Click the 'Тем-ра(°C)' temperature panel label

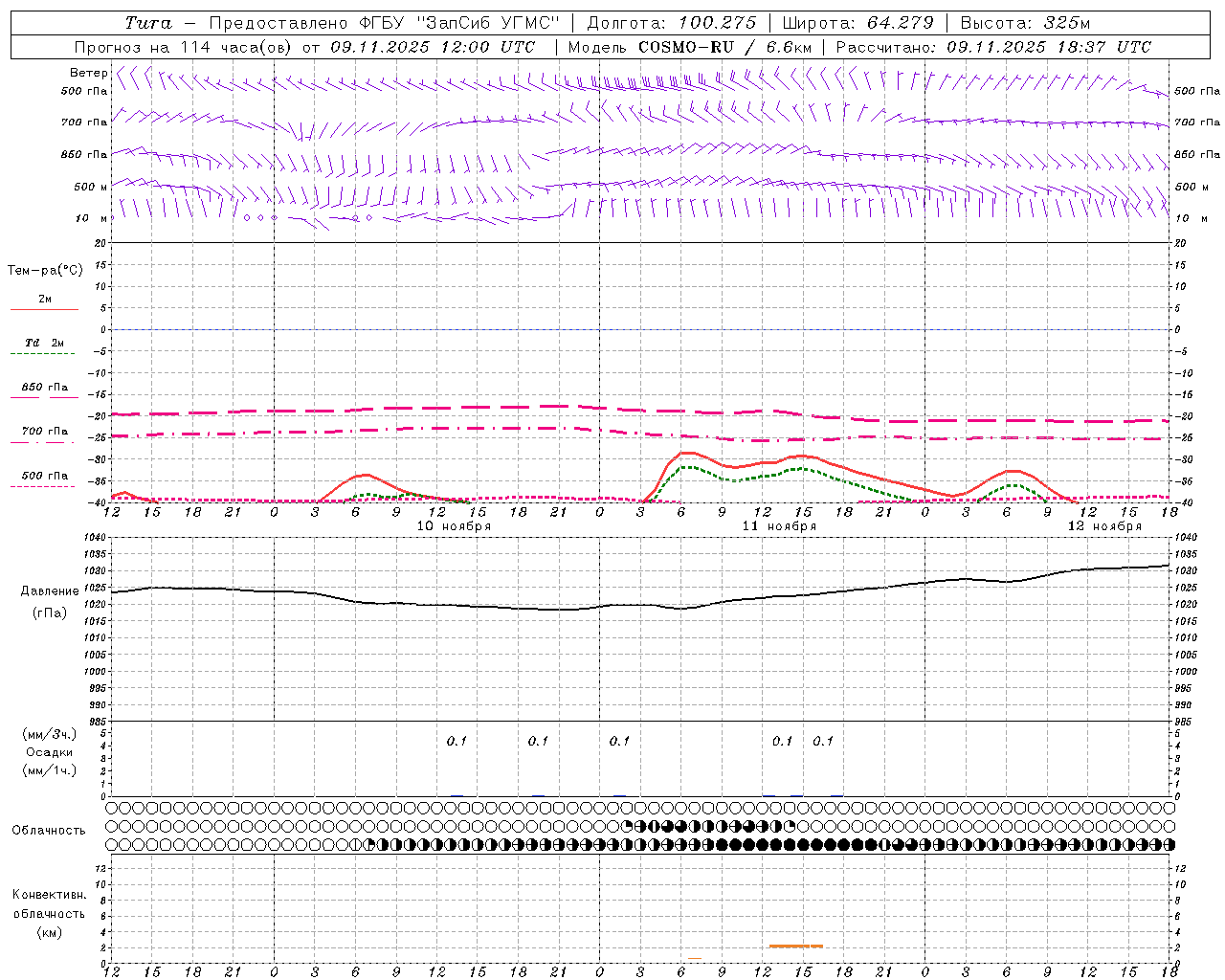(x=45, y=271)
